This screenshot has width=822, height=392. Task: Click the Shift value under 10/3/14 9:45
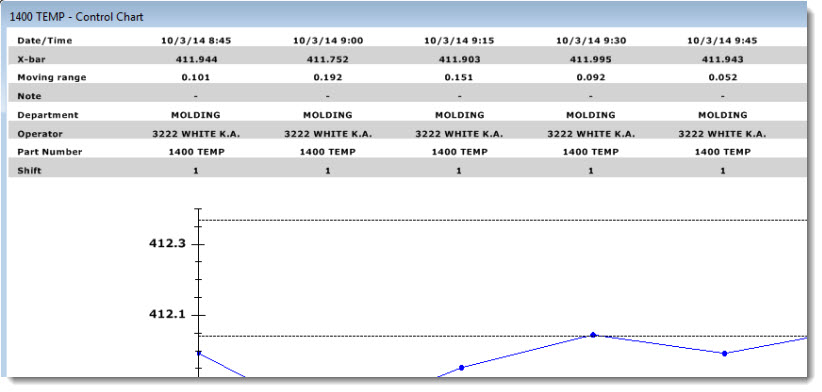(723, 171)
